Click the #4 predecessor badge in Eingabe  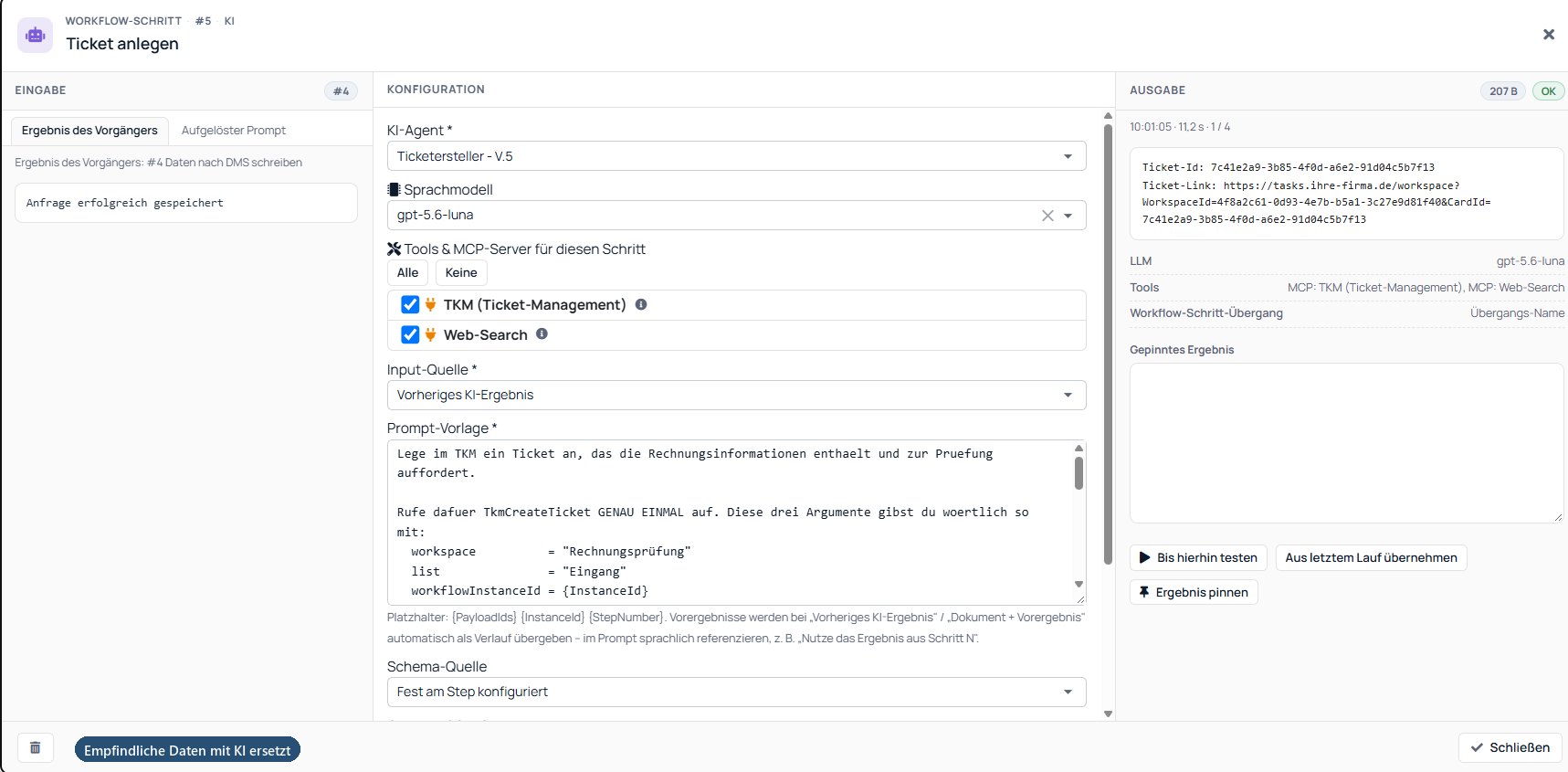pyautogui.click(x=341, y=90)
